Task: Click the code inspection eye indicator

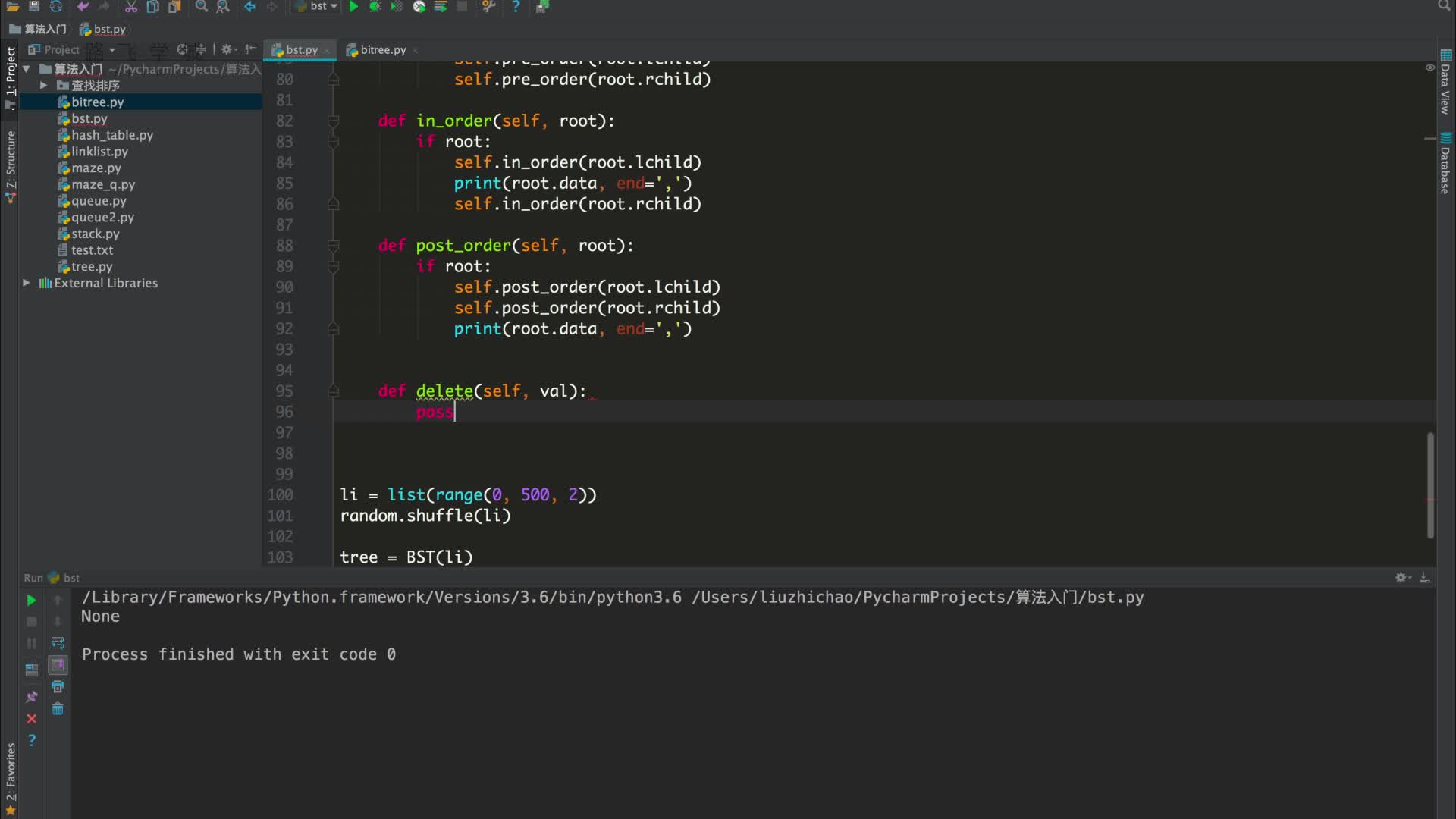Action: (x=1429, y=67)
